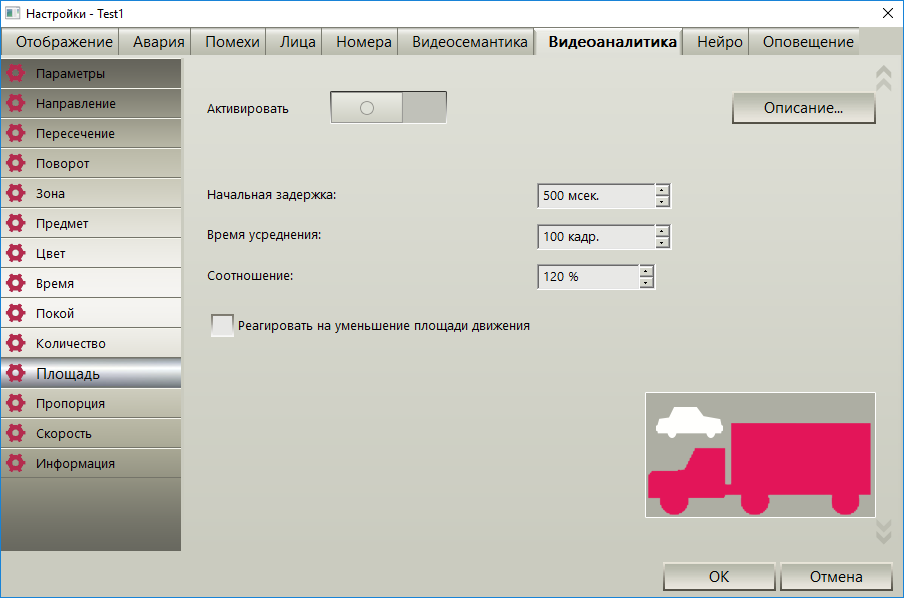Click the 500 мсек. delay field
904x598 pixels.
(x=596, y=196)
